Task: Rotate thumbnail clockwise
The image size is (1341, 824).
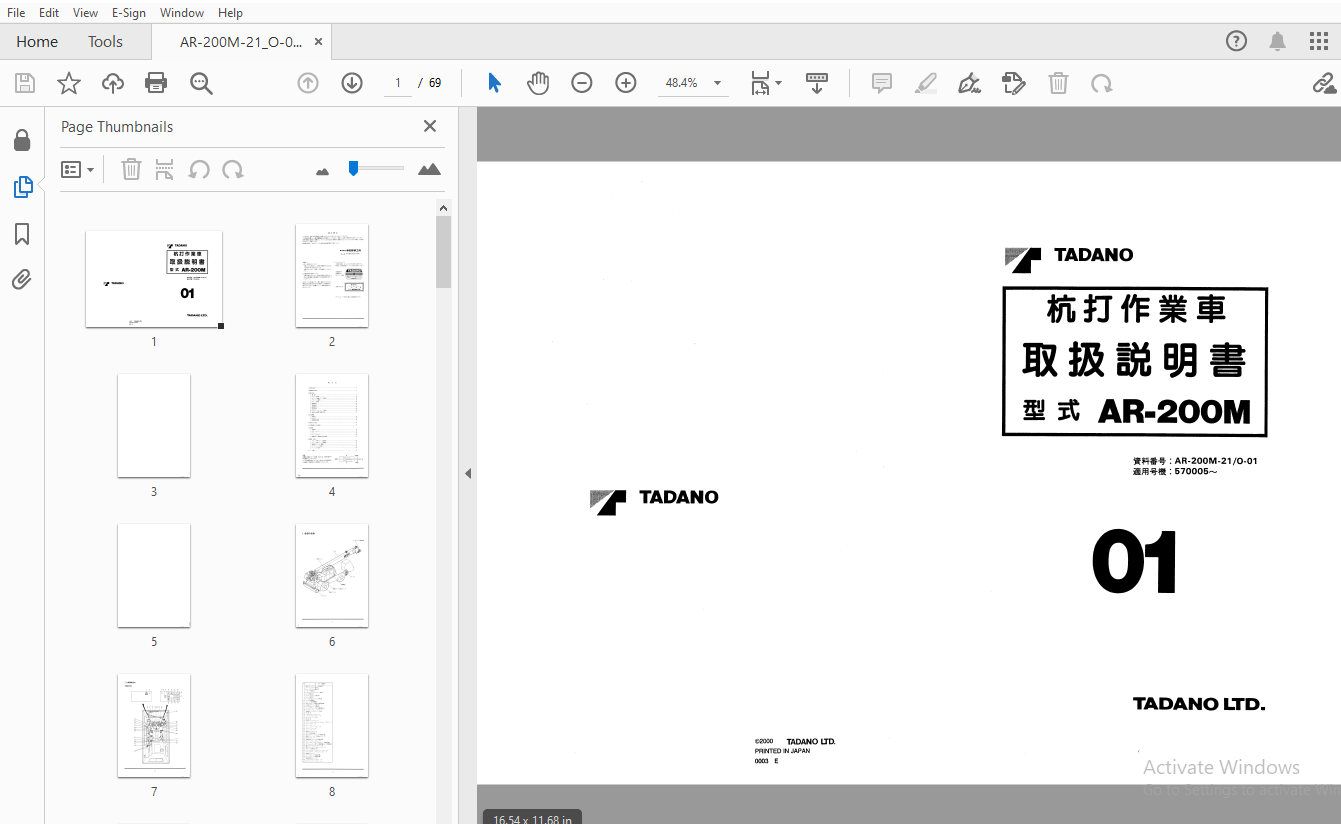Action: pos(233,169)
